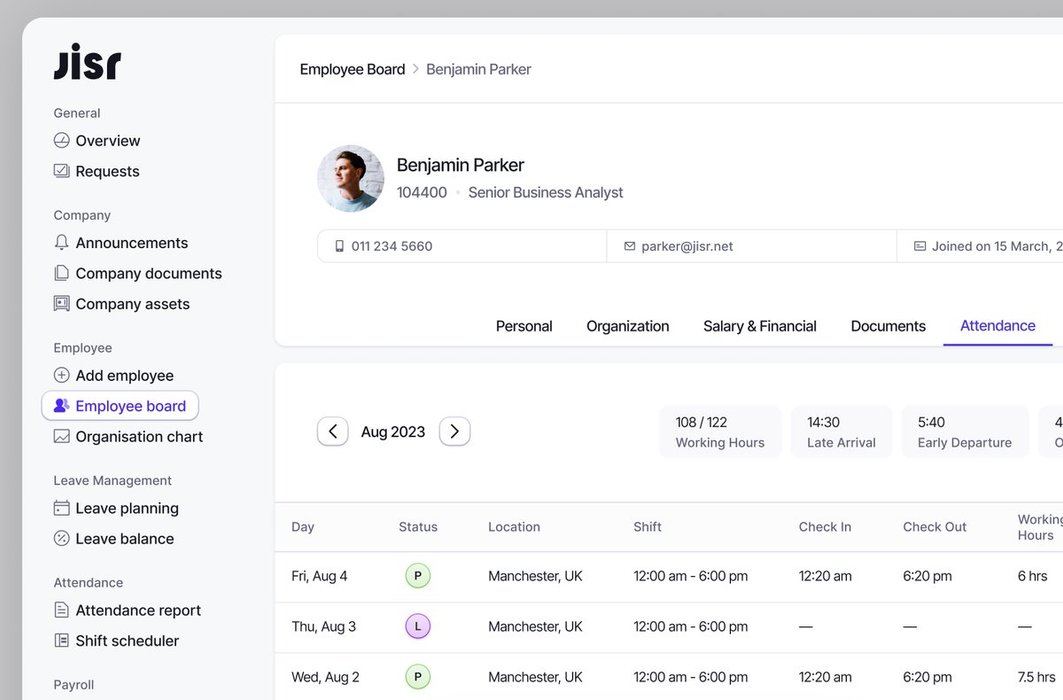Click the Jisr logo

(87, 62)
